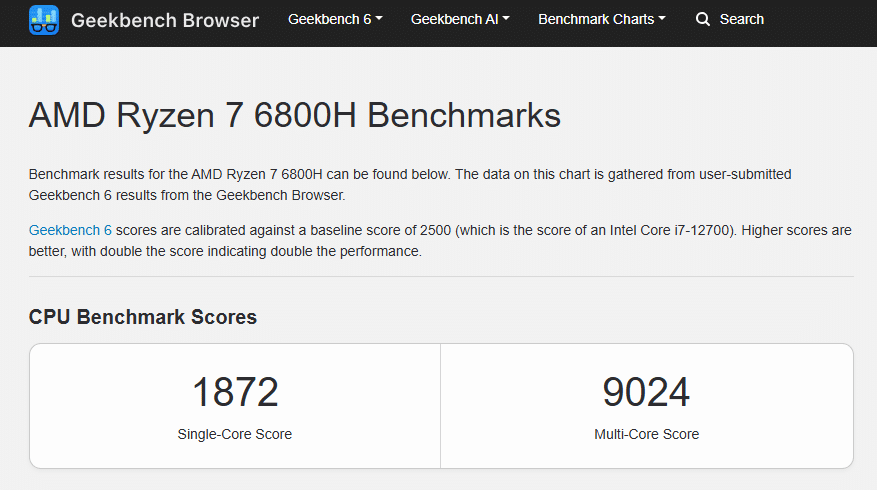Click the Single-Core Score label
The width and height of the screenshot is (877, 490).
click(235, 434)
